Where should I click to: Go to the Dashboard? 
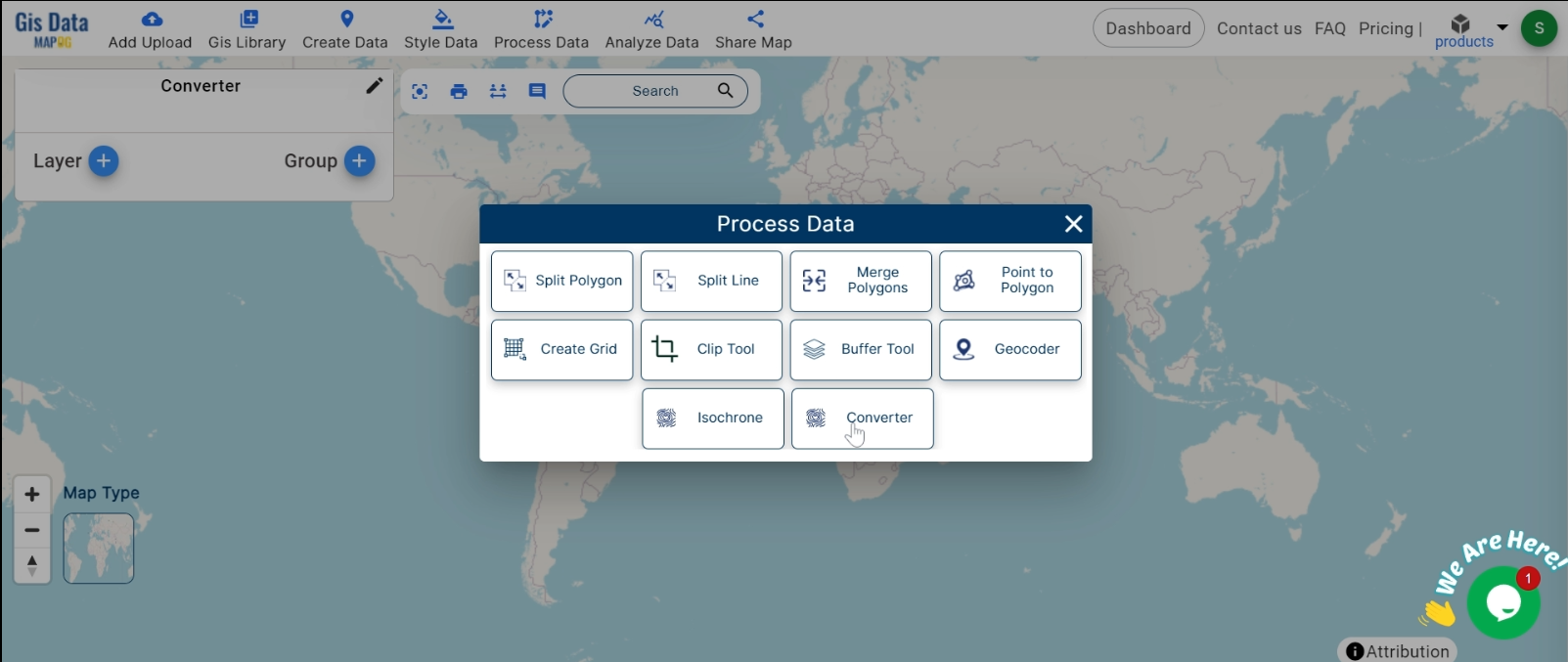[1147, 28]
